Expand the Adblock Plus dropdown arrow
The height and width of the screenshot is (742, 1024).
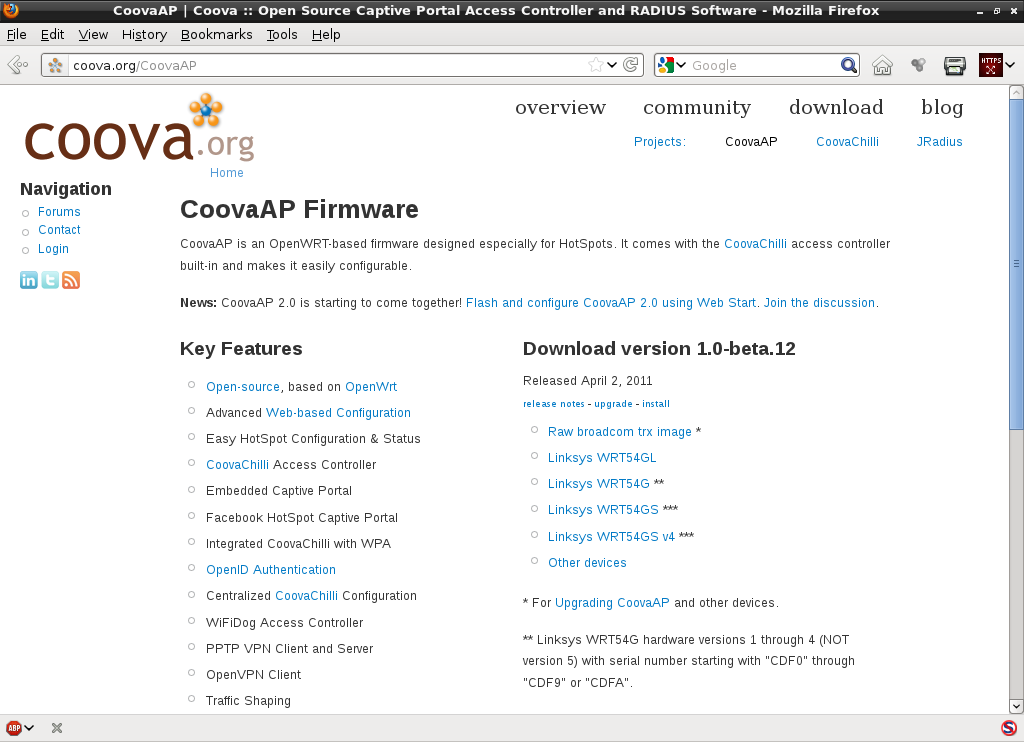pos(29,728)
